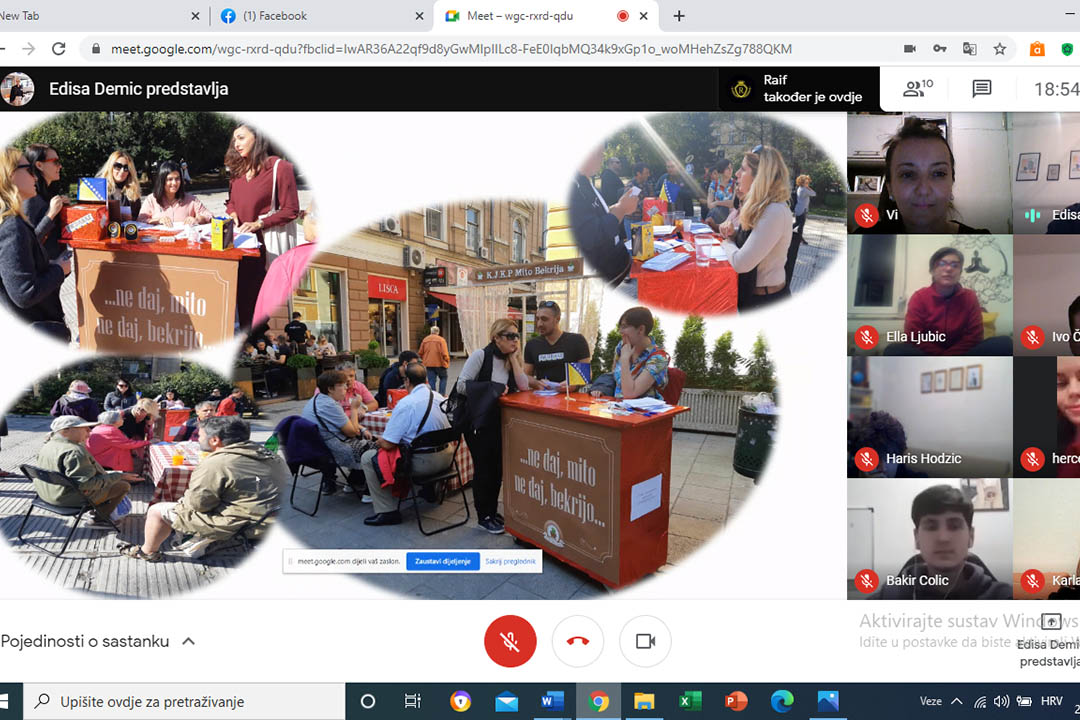1080x720 pixels.
Task: Open the green shield extension icon
Action: pyautogui.click(x=1067, y=49)
